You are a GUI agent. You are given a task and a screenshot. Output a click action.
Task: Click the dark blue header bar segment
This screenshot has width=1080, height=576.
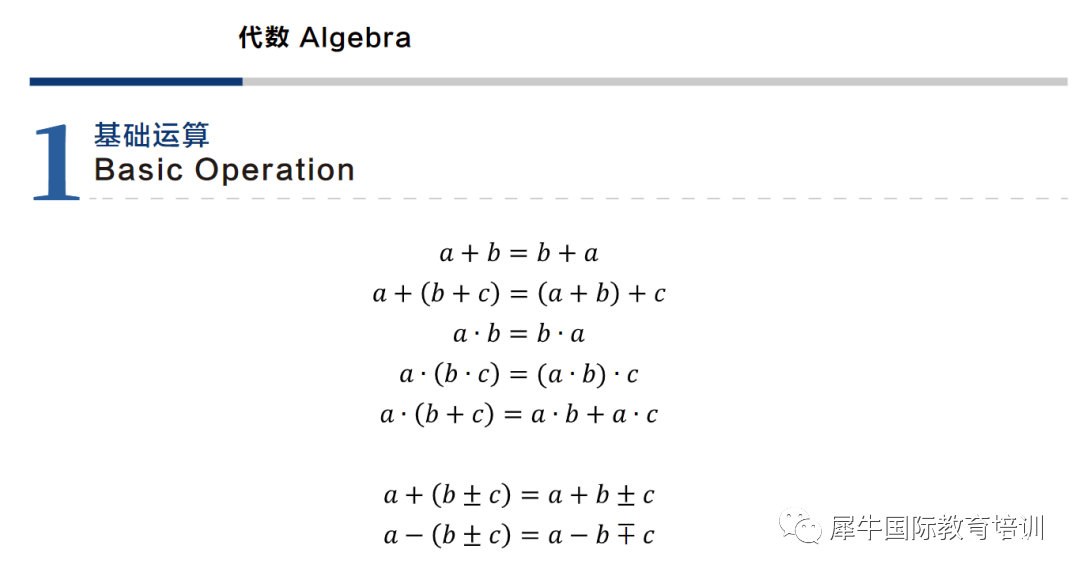coord(136,81)
